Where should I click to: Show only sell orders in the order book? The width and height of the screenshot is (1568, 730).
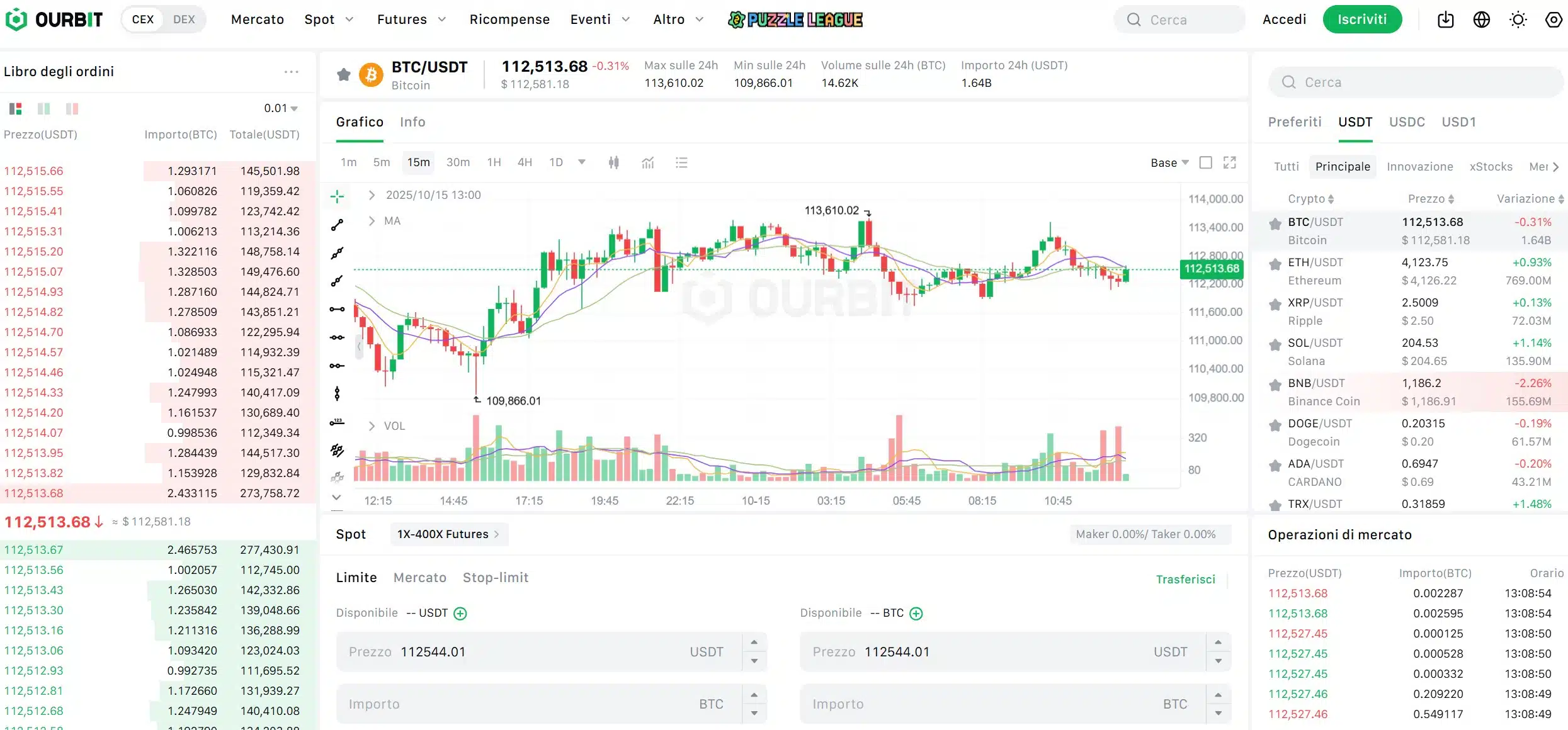72,108
